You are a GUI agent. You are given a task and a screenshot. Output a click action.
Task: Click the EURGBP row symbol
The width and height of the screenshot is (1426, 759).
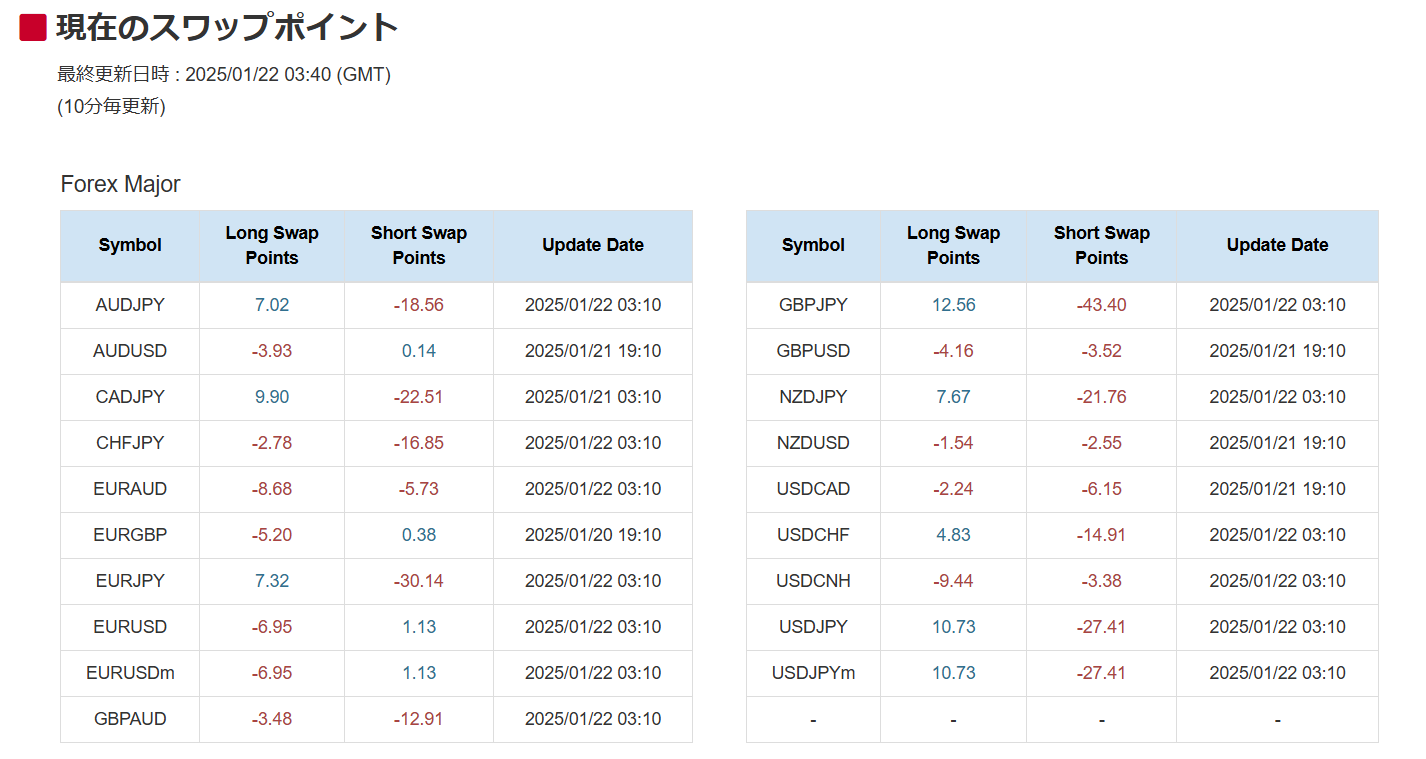coord(130,535)
